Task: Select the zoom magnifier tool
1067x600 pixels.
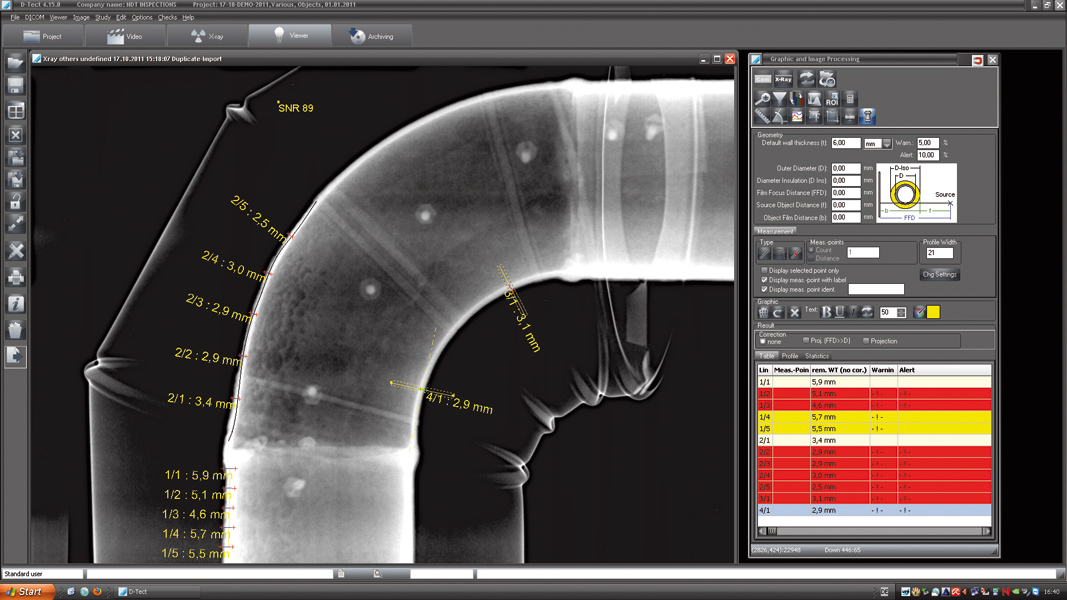Action: coord(763,98)
